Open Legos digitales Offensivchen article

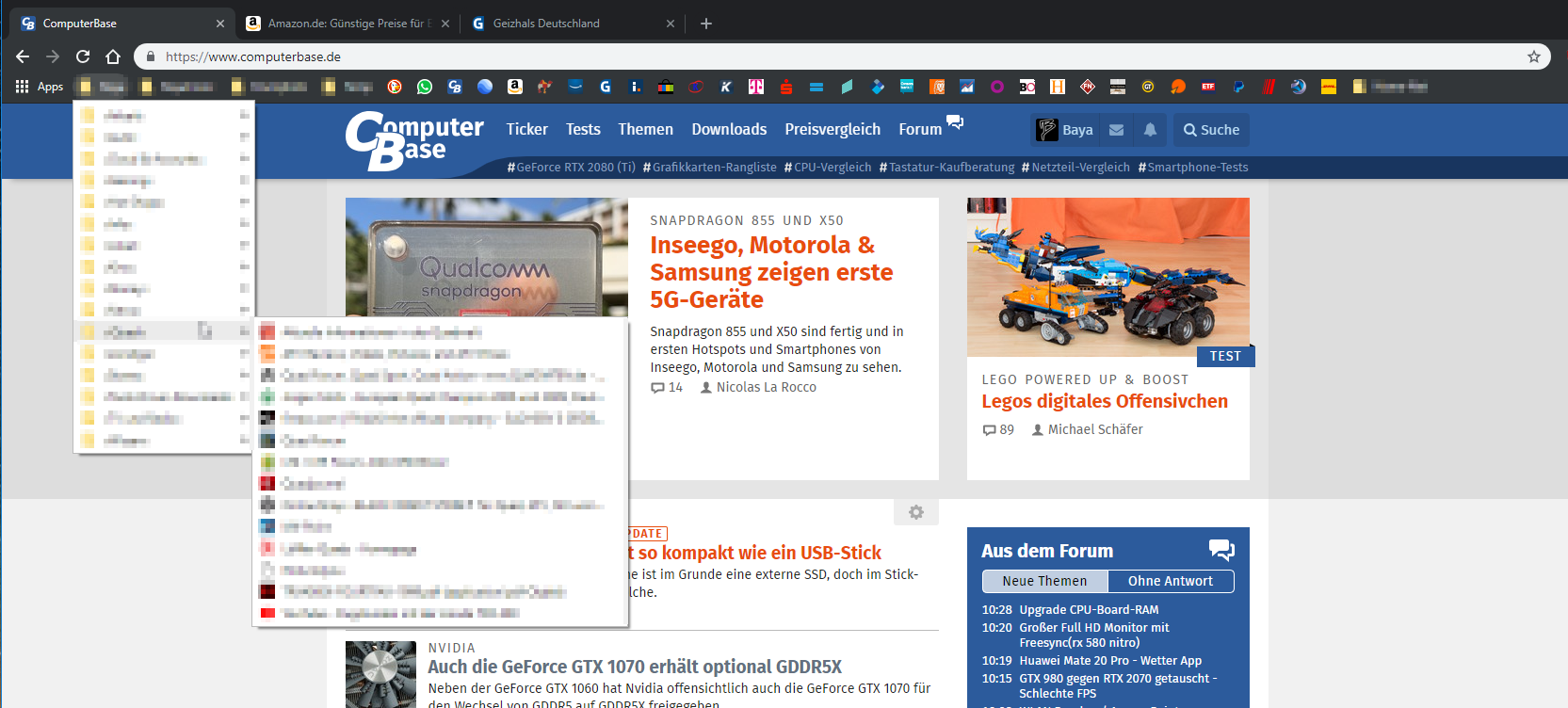1105,401
